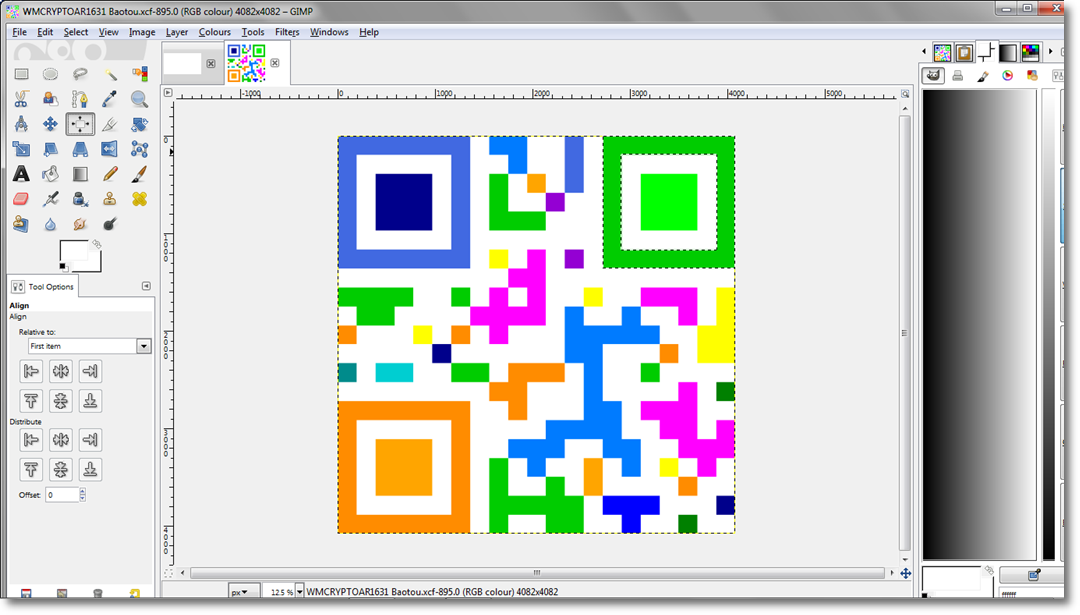Select the Scale tool

tap(21, 149)
